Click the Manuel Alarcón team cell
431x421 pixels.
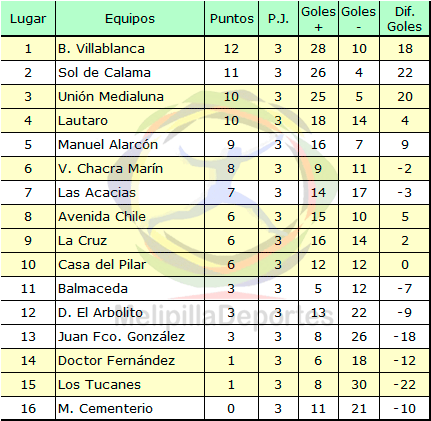[x=130, y=145]
